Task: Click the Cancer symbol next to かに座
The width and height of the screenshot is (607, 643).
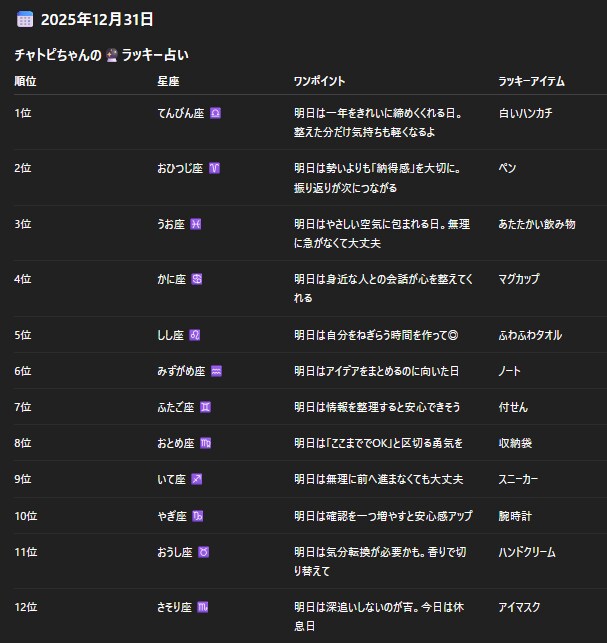Action: [197, 279]
